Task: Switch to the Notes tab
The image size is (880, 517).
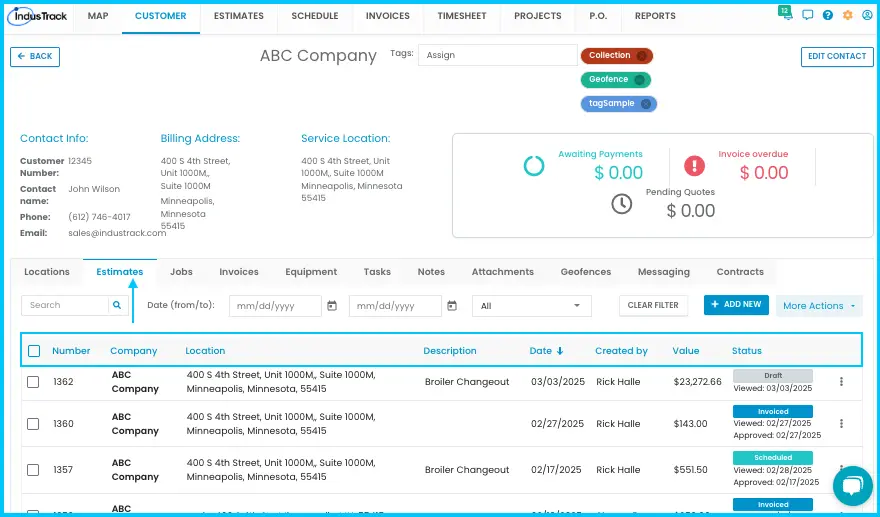Action: (x=431, y=272)
